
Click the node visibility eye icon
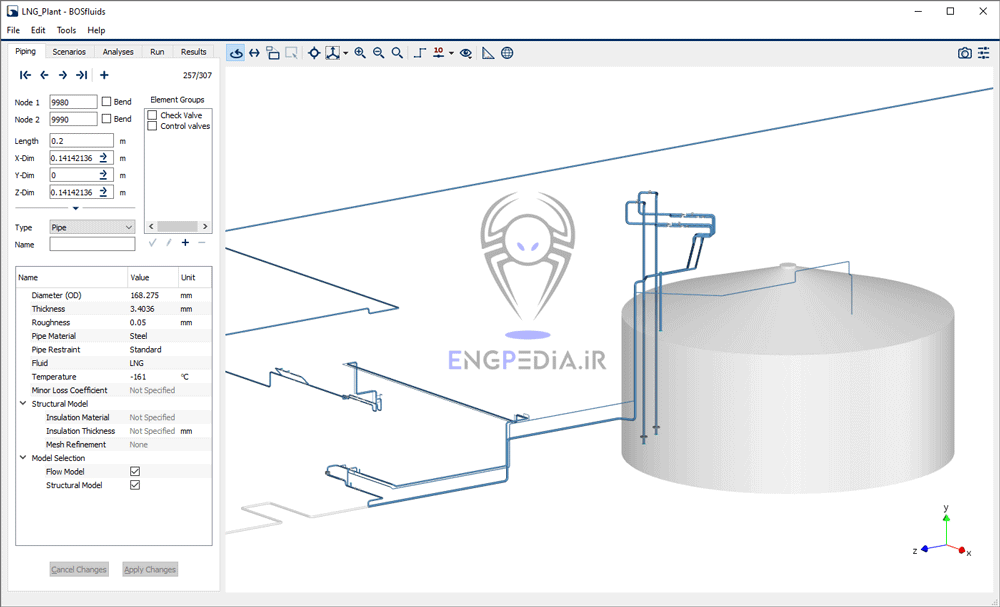[x=465, y=53]
